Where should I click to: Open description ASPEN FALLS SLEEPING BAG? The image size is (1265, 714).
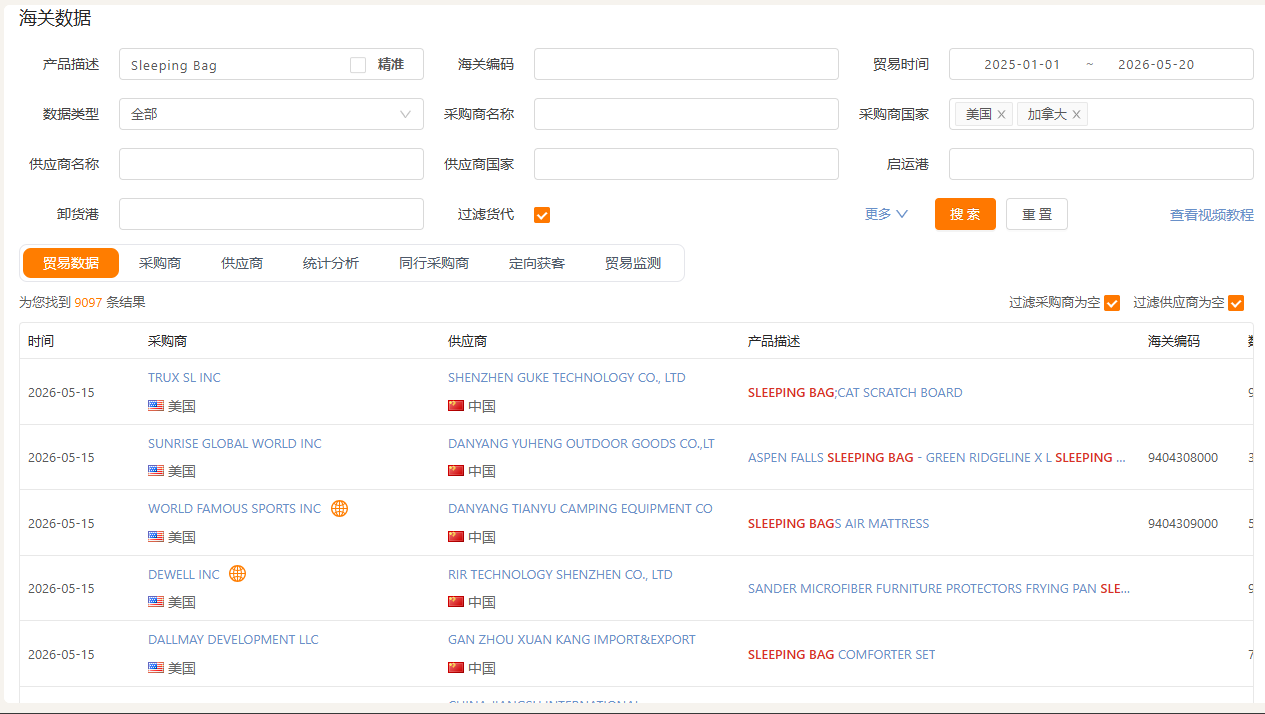click(937, 458)
